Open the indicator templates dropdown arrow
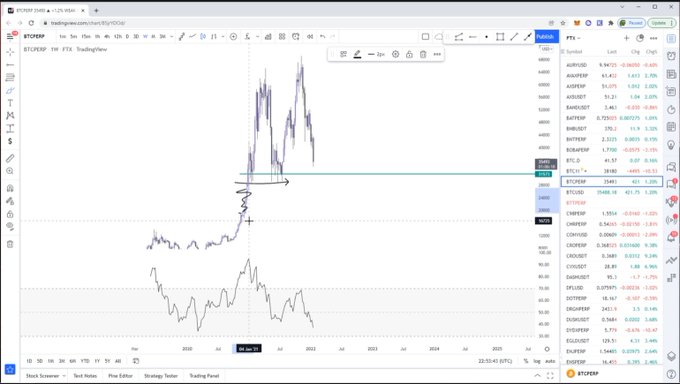Screen dimensions: 680x384 point(257,36)
